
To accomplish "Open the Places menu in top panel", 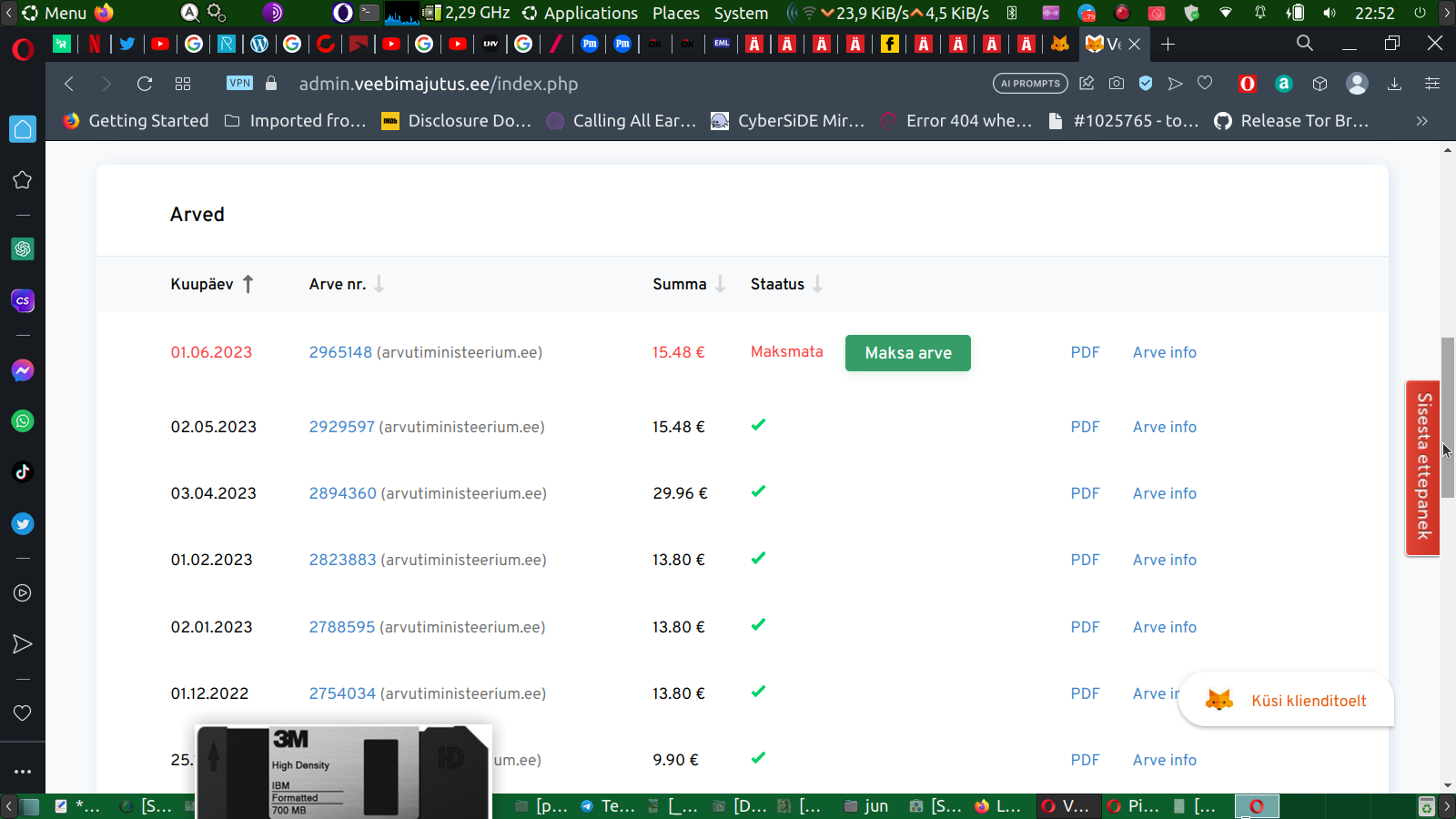I will pos(675,13).
